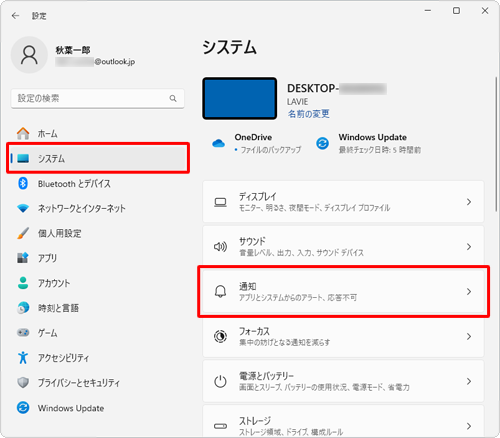Click the 通知 bell icon
The width and height of the screenshot is (500, 438).
click(220, 291)
